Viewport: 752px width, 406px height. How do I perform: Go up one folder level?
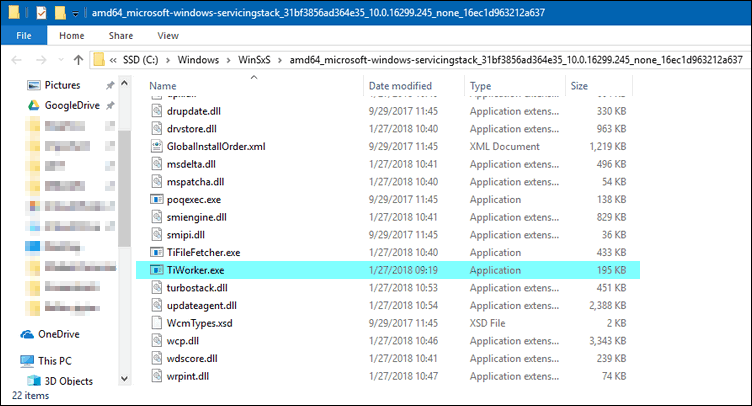(x=78, y=60)
